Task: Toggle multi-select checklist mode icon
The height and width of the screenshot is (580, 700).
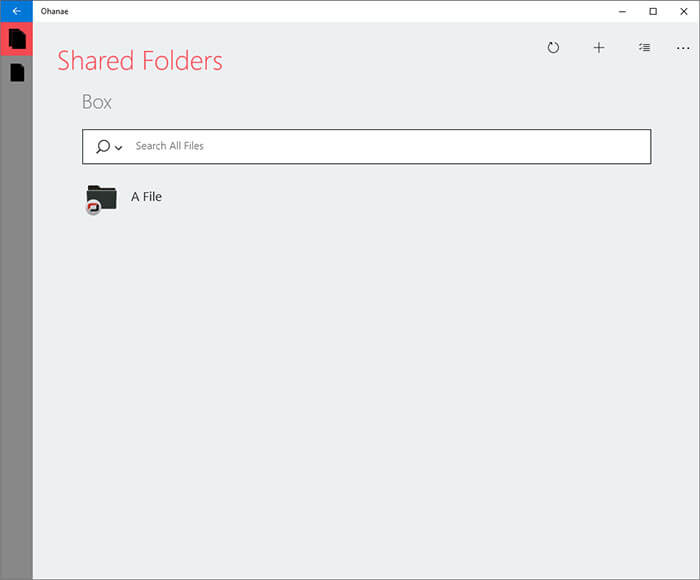Action: point(644,47)
